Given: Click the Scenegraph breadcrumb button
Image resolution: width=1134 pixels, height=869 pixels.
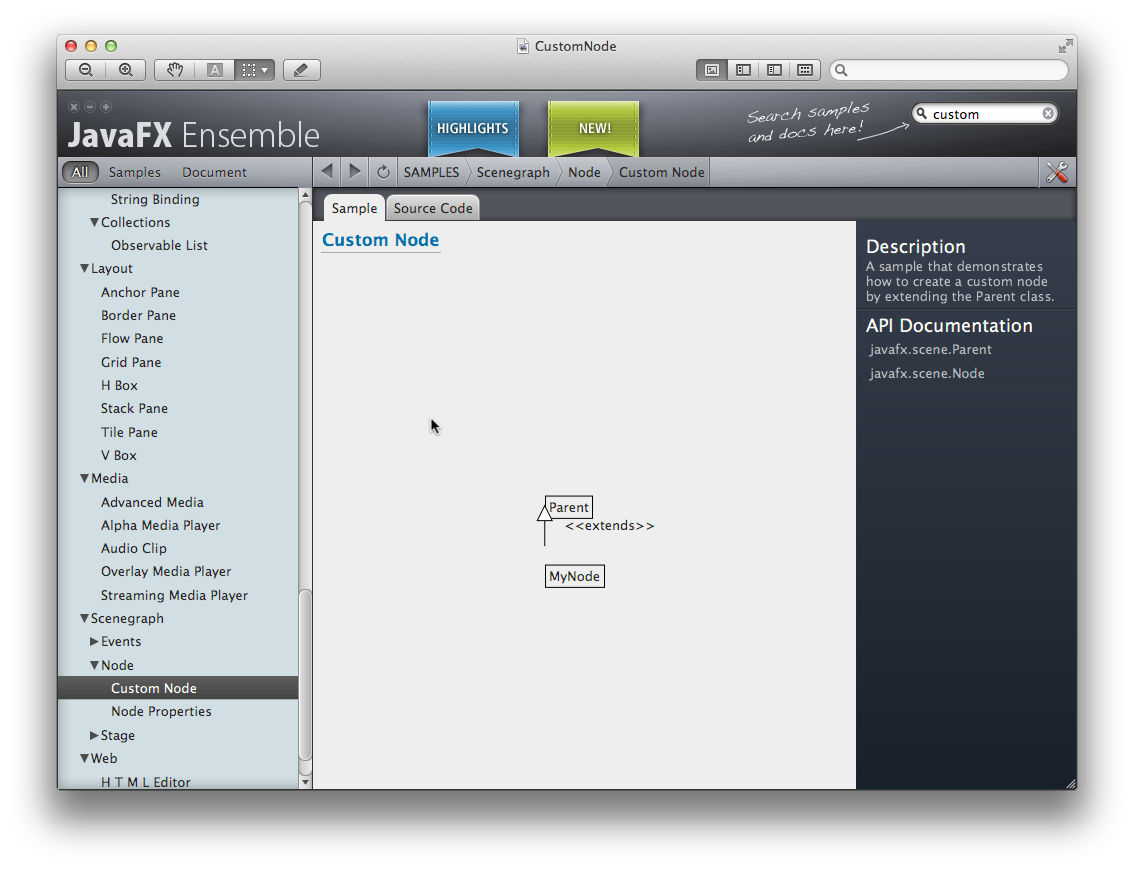Looking at the screenshot, I should click(513, 172).
